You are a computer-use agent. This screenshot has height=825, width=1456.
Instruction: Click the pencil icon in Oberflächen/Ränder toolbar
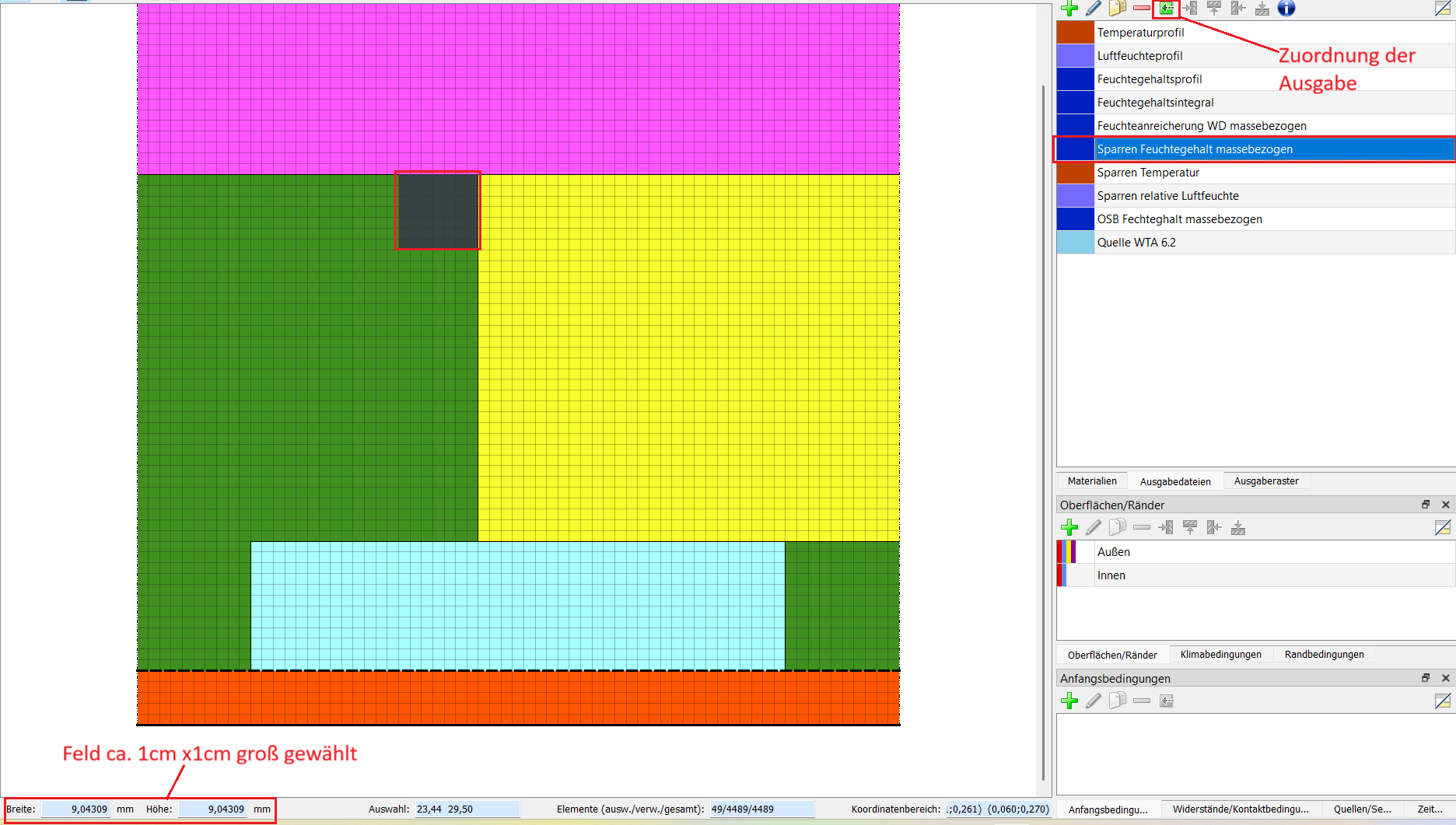tap(1094, 527)
